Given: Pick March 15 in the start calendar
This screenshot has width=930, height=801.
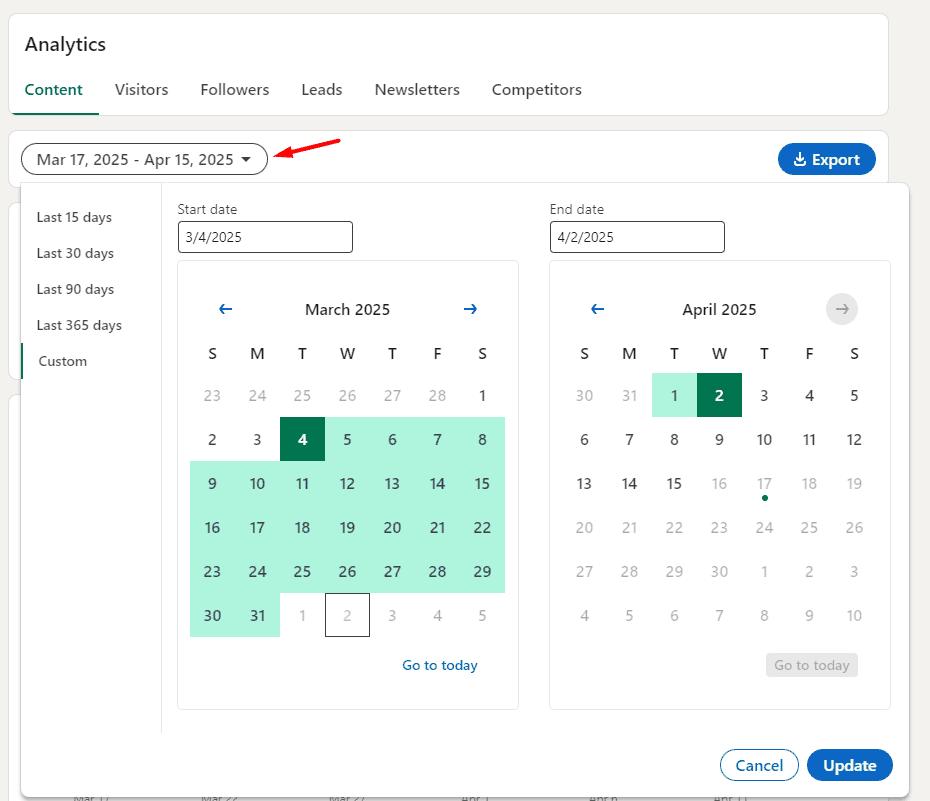Looking at the screenshot, I should [482, 484].
